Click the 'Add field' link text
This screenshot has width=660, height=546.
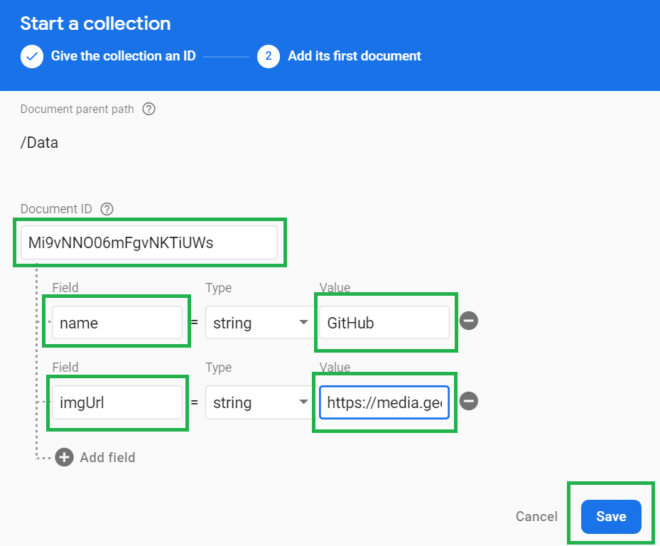pyautogui.click(x=107, y=457)
